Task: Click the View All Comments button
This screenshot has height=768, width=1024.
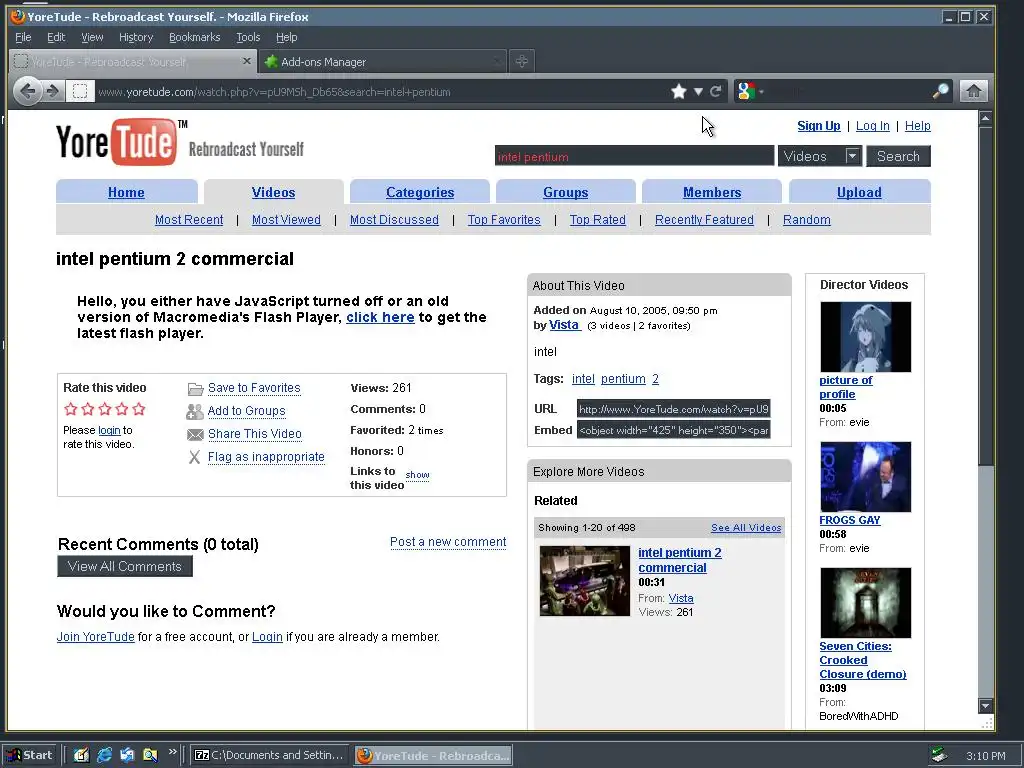Action: tap(125, 566)
